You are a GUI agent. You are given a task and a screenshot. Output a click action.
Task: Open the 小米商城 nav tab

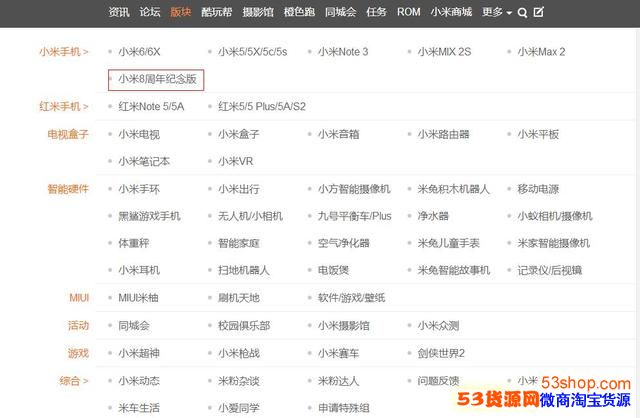451,12
